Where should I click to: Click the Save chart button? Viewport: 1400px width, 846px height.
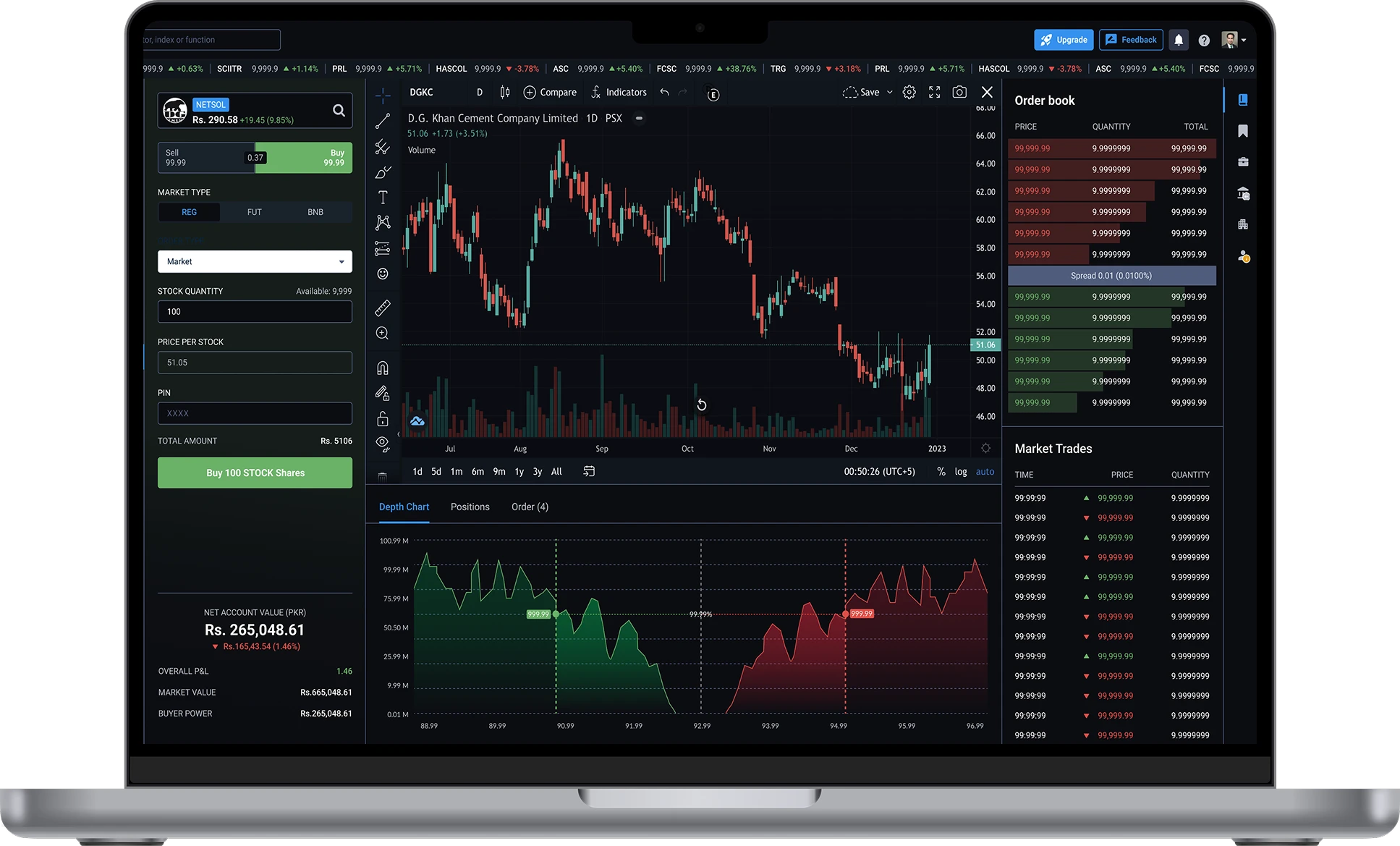click(x=861, y=92)
